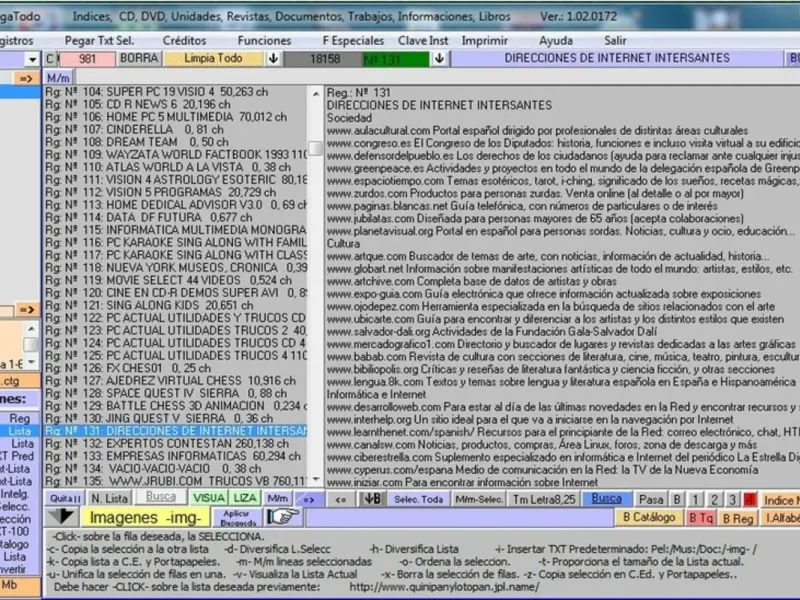This screenshot has width=800, height=600.
Task: Click the pink field showing 981
Action: coord(87,59)
